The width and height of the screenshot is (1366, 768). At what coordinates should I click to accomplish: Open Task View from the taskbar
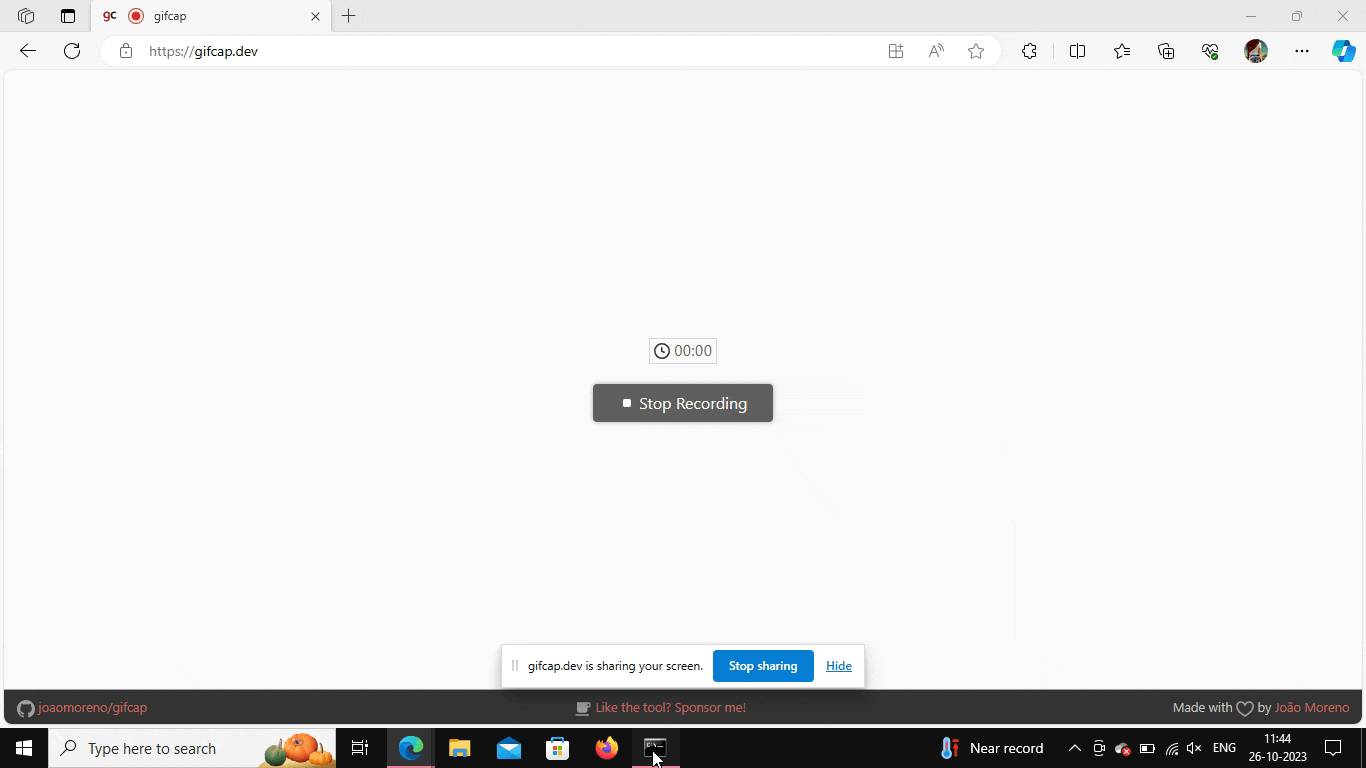click(x=360, y=748)
